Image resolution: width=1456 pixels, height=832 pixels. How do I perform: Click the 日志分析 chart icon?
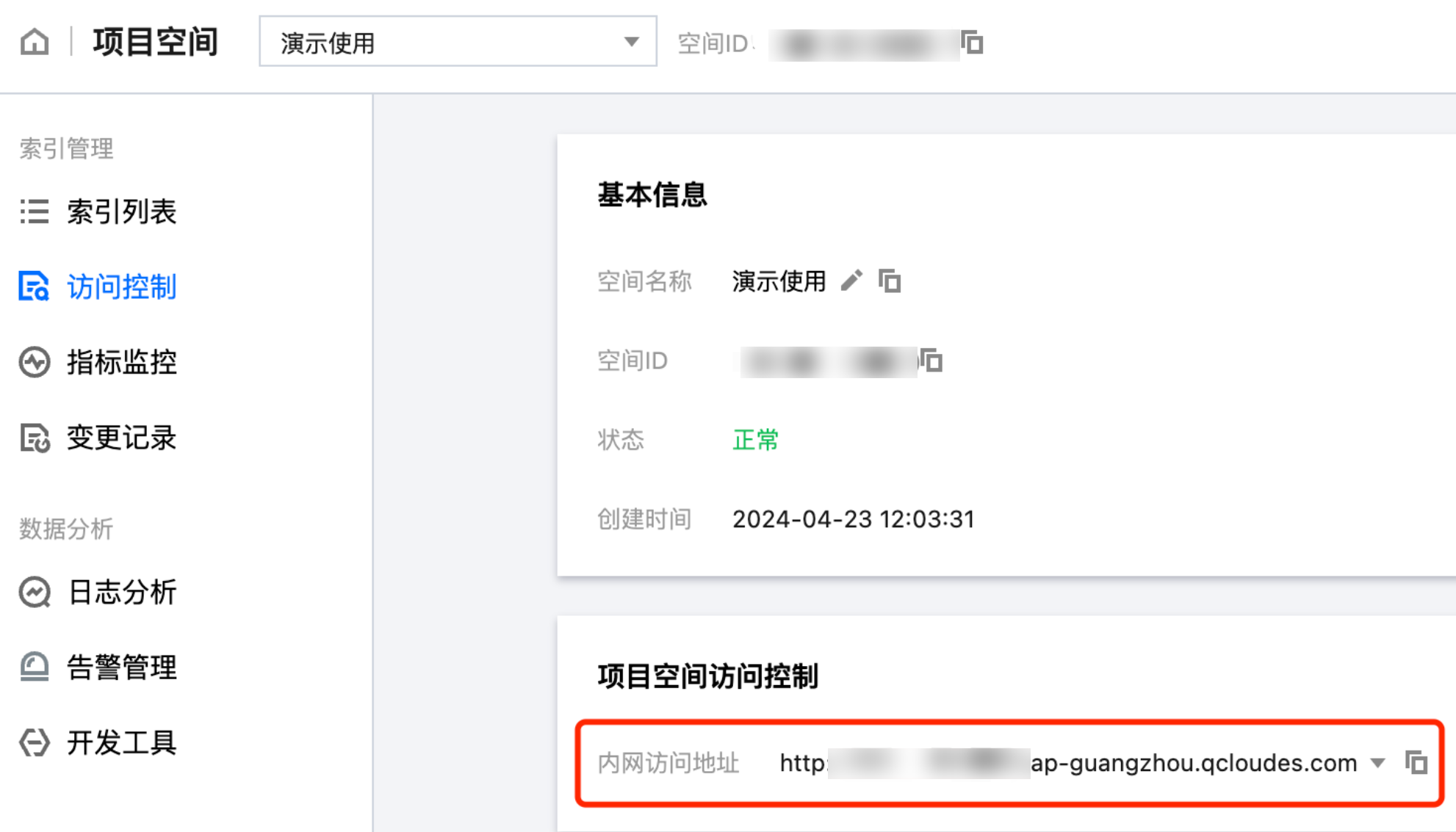[35, 593]
